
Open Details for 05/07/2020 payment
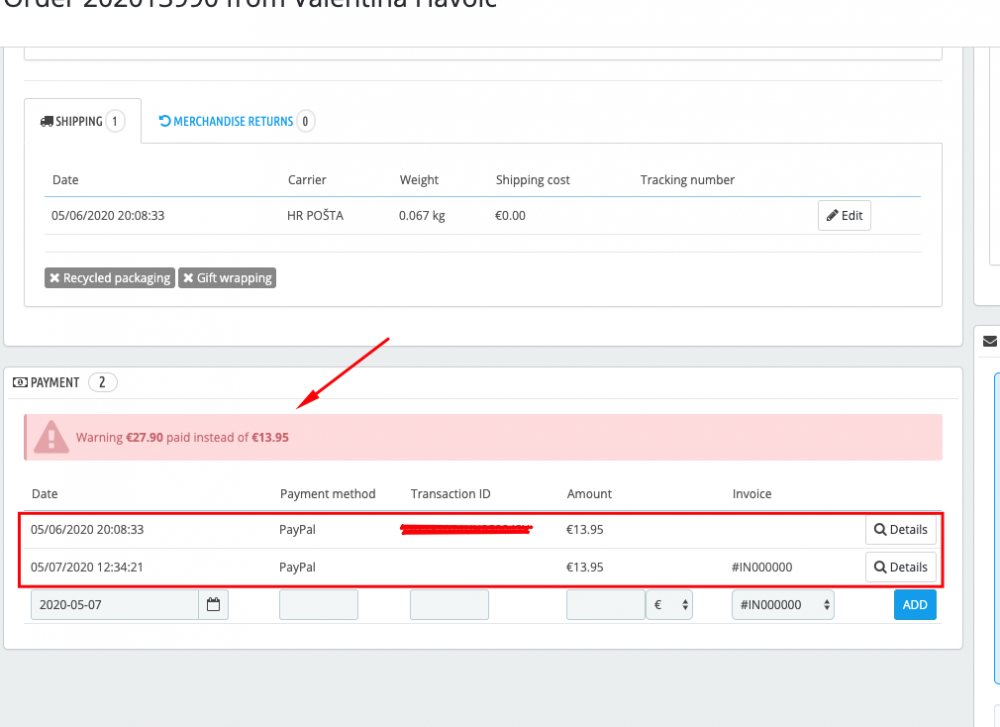tap(901, 567)
